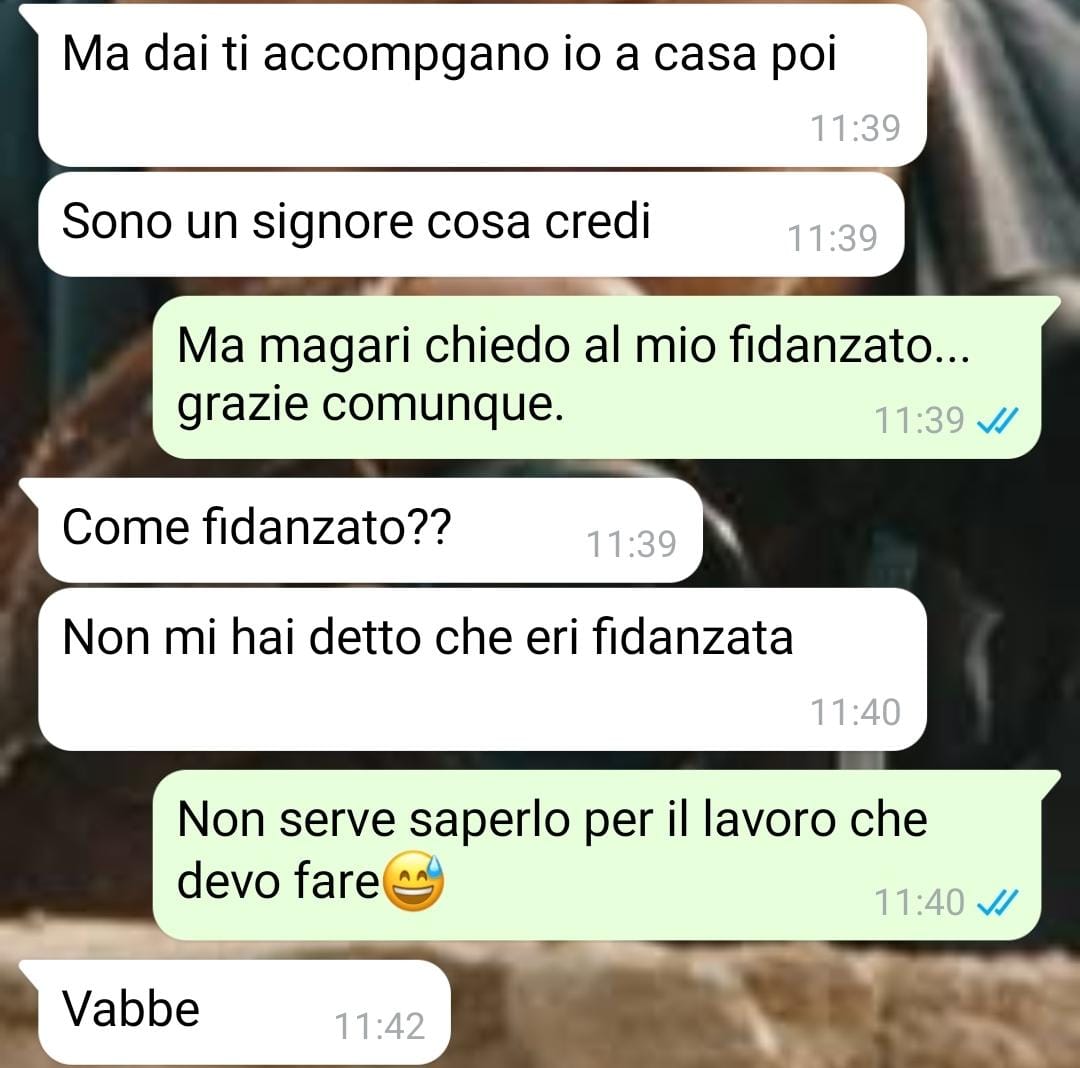
Task: Tap the 'Non serve saperlo per il lavoro' message
Action: (596, 855)
